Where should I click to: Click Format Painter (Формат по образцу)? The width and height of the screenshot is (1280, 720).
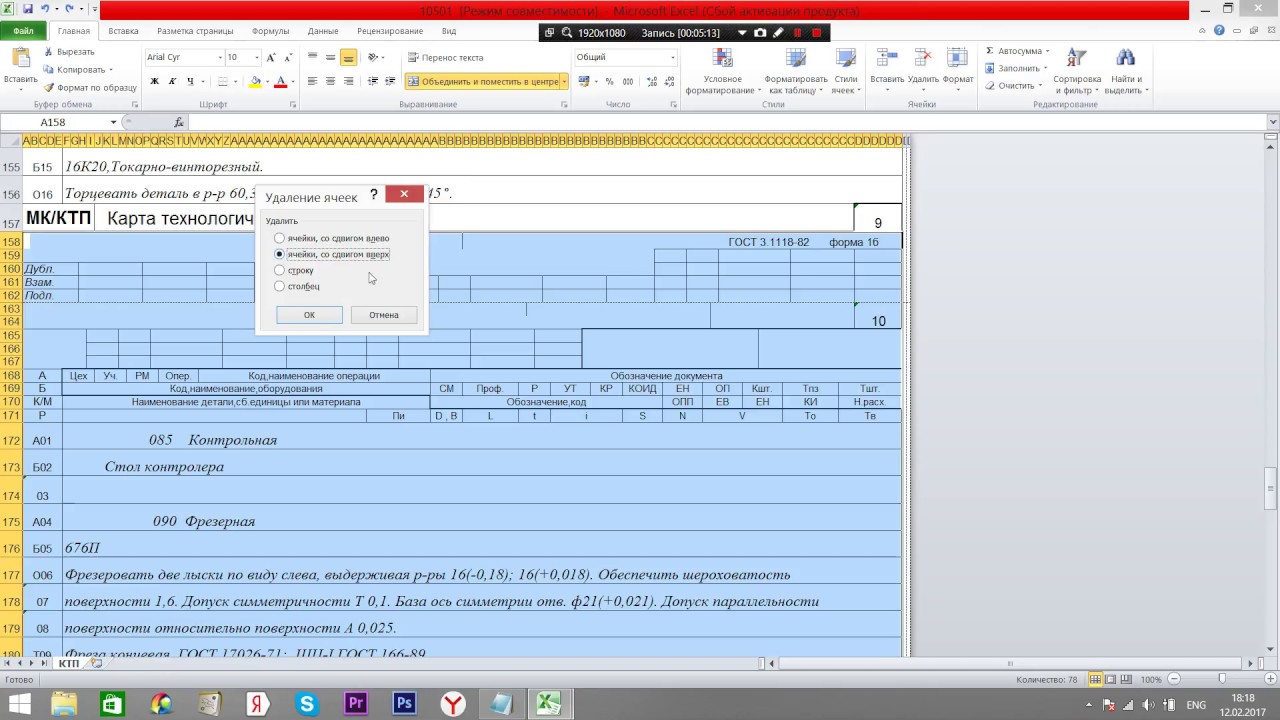[90, 88]
